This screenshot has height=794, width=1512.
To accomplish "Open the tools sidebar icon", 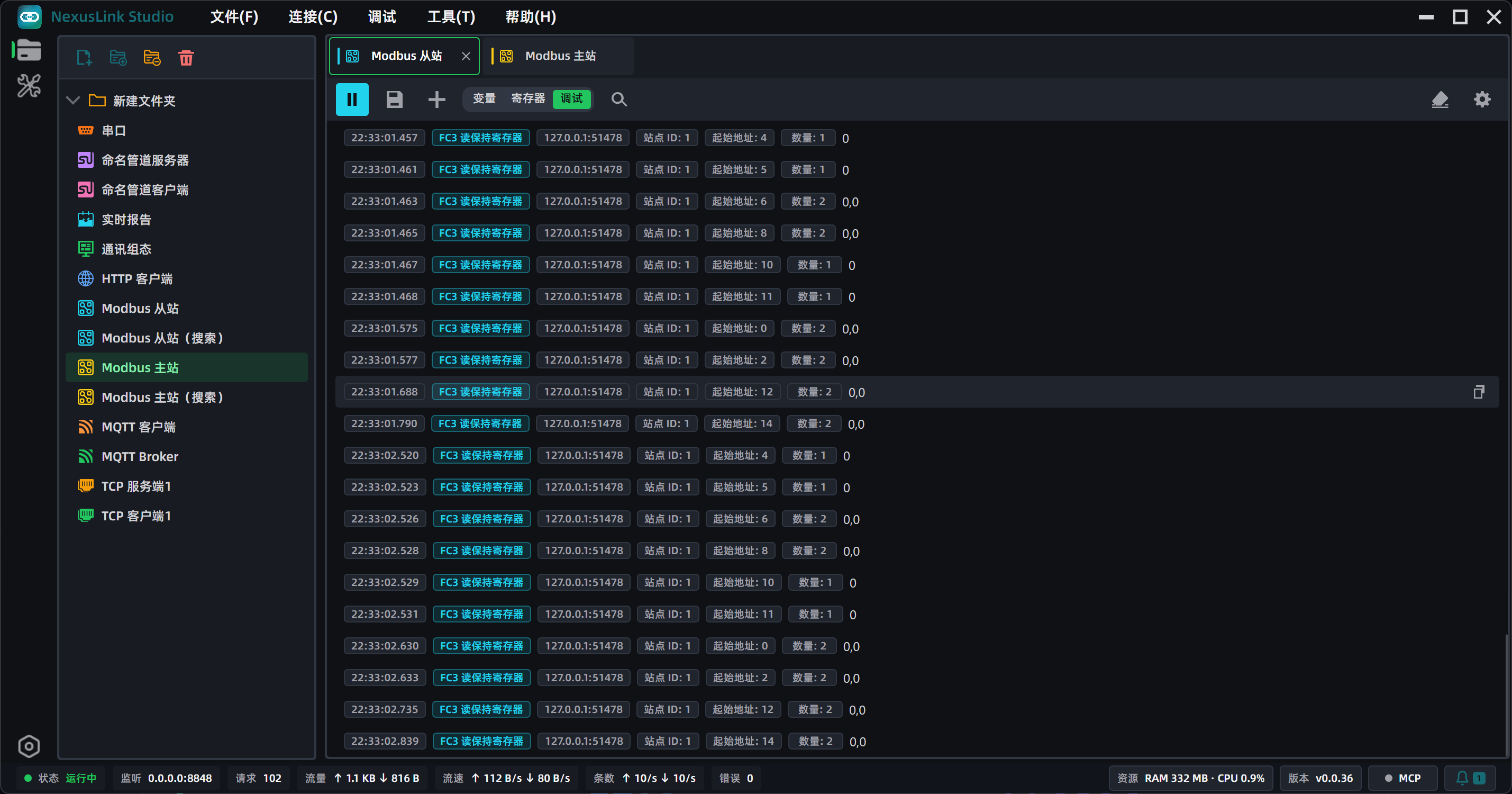I will pos(28,86).
